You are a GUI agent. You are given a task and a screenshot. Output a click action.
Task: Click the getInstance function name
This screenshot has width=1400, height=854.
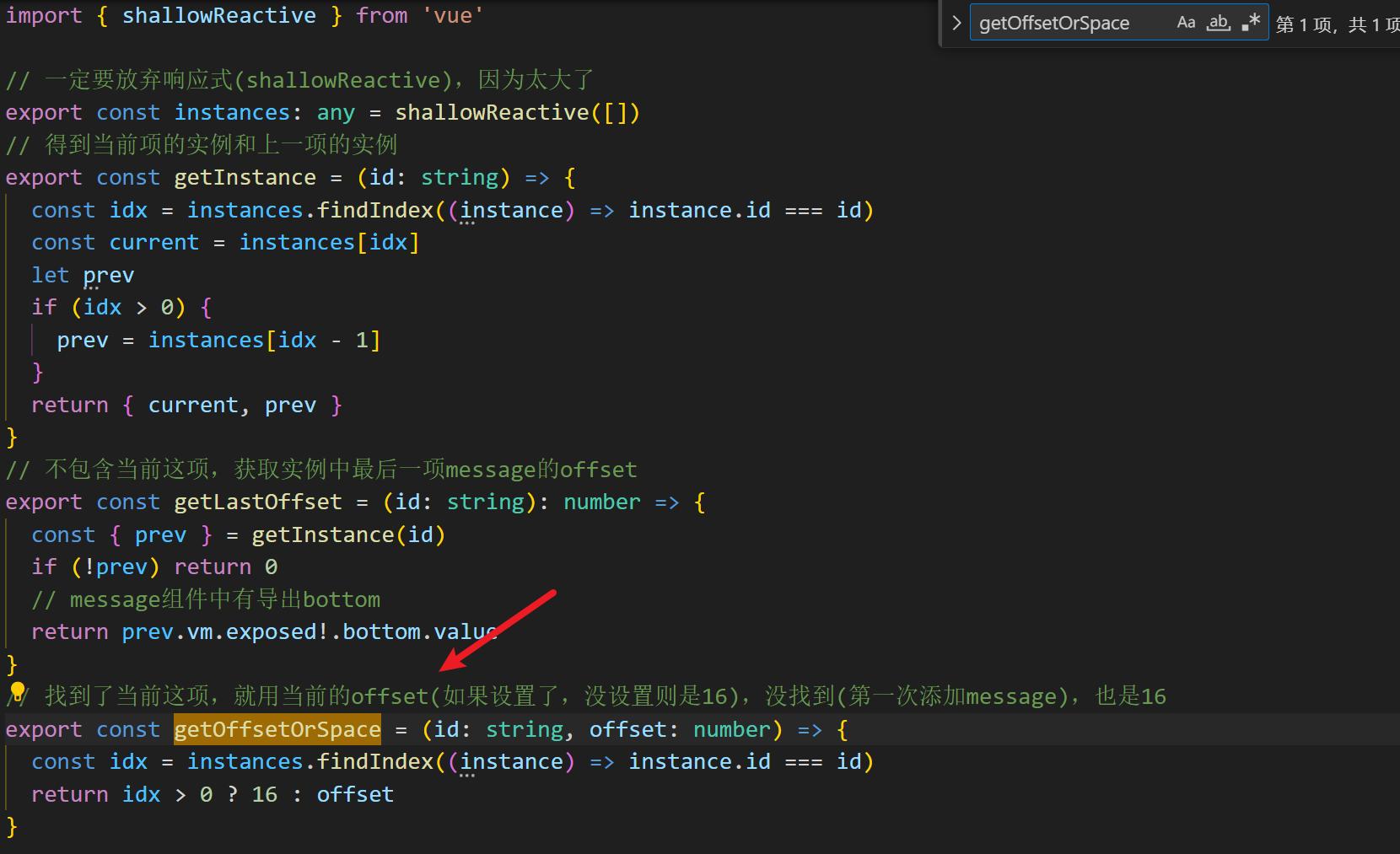click(245, 177)
